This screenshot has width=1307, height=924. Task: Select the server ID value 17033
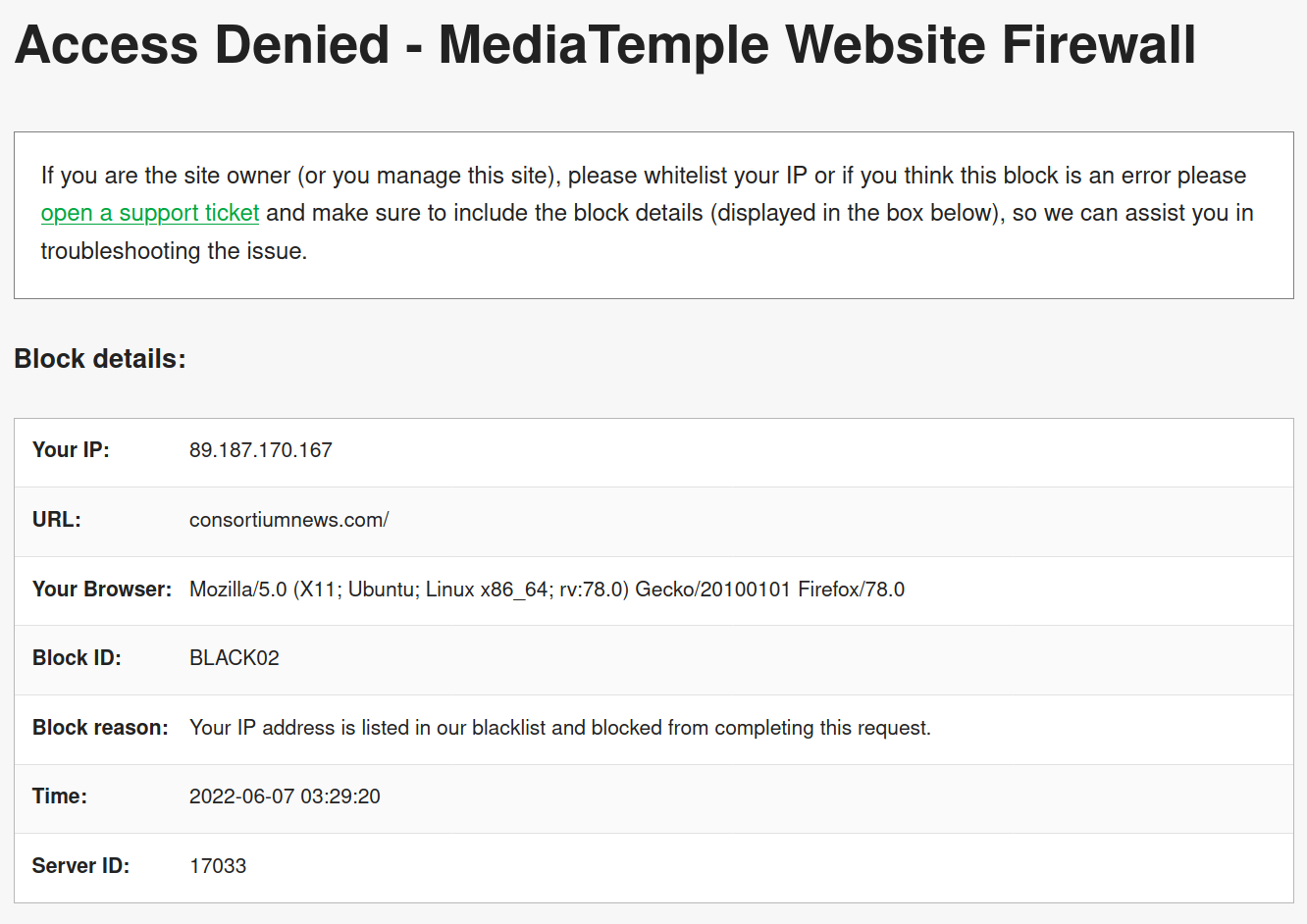coord(218,866)
